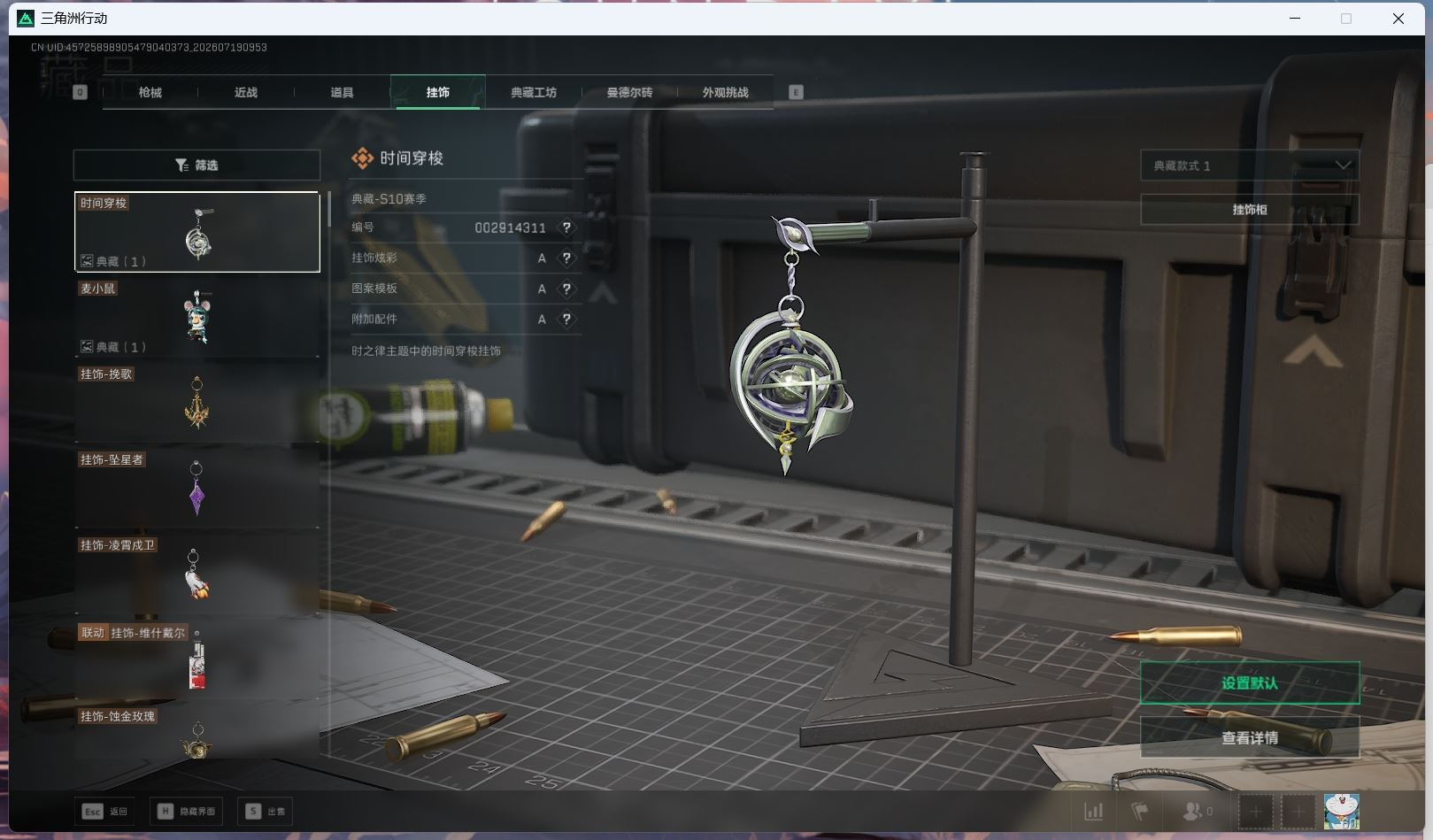
Task: Click the 典藏 image icon under 麦小鼠
Action: tap(87, 347)
